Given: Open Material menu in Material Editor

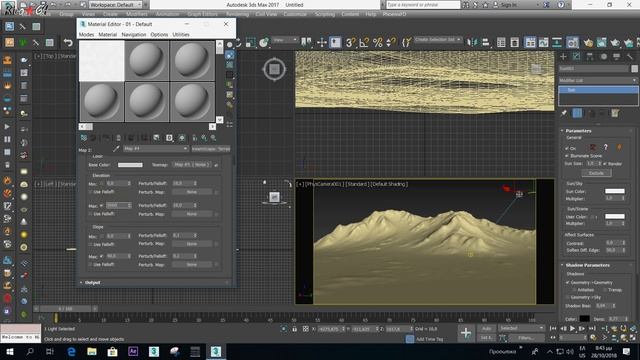Looking at the screenshot, I should 107,35.
